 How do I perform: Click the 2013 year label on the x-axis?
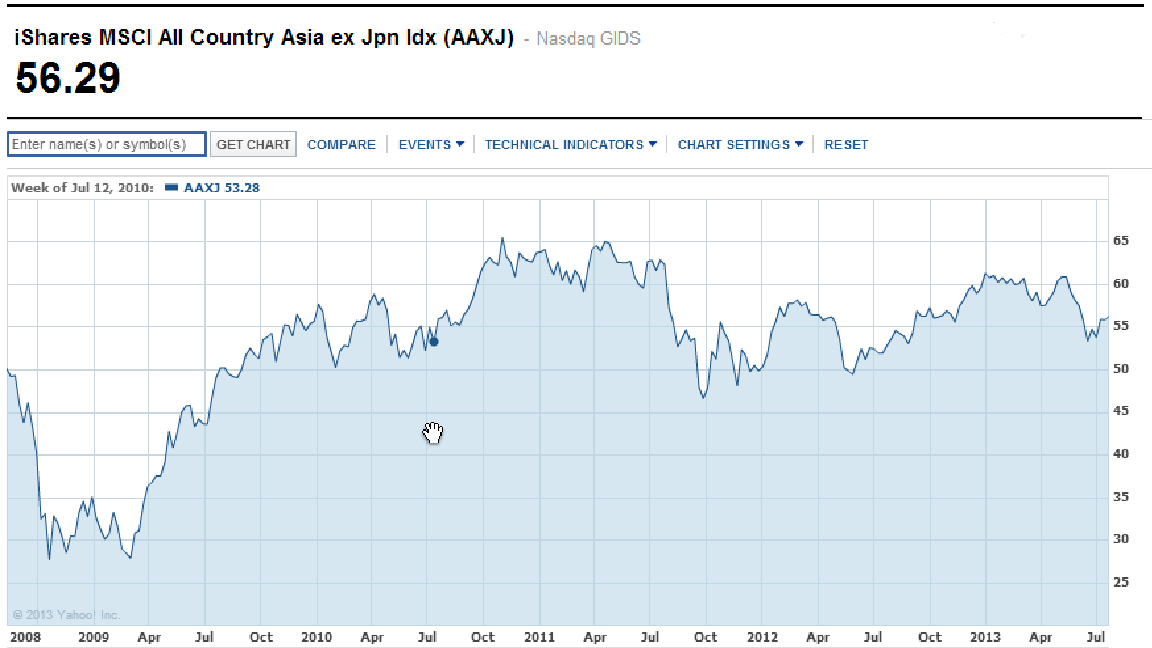tap(986, 637)
